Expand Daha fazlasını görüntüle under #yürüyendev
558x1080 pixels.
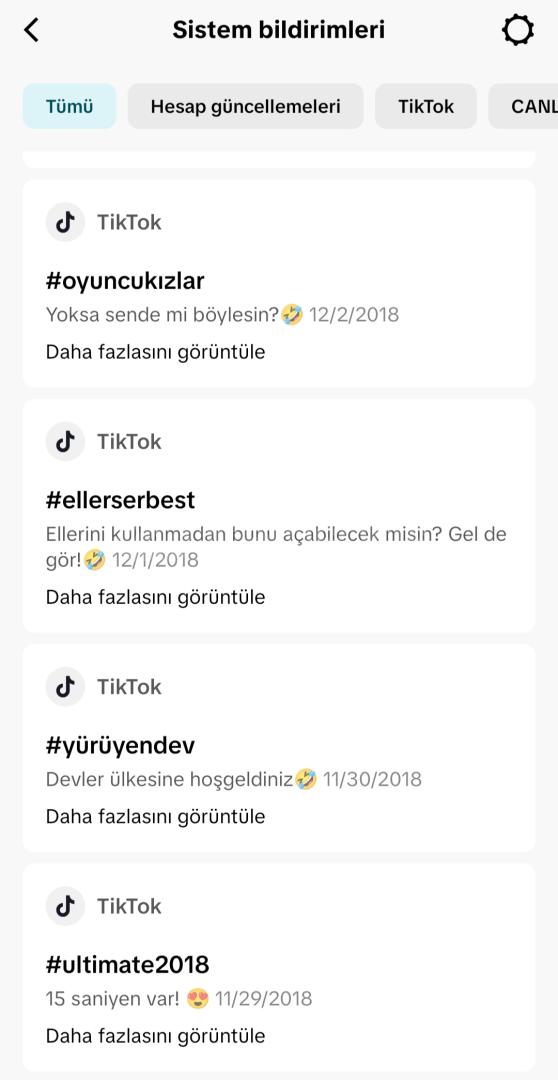156,817
